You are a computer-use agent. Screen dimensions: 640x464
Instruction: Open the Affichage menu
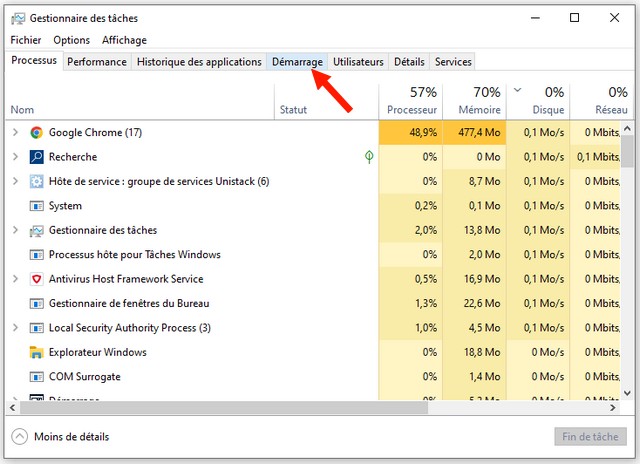click(124, 40)
